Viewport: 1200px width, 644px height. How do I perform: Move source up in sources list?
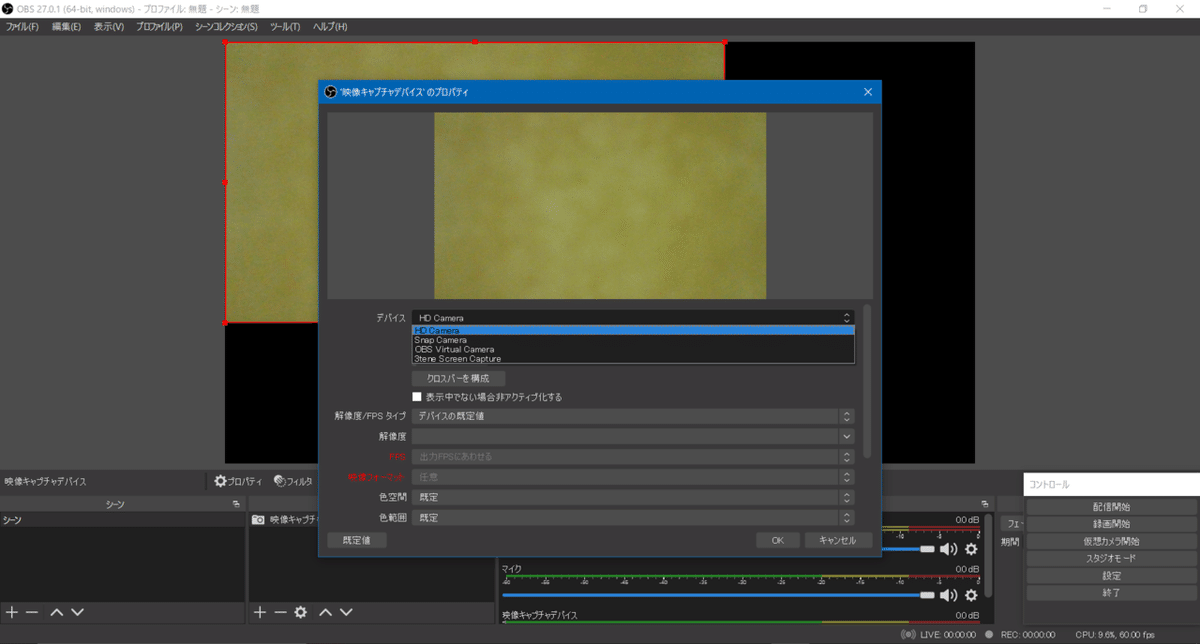[325, 612]
